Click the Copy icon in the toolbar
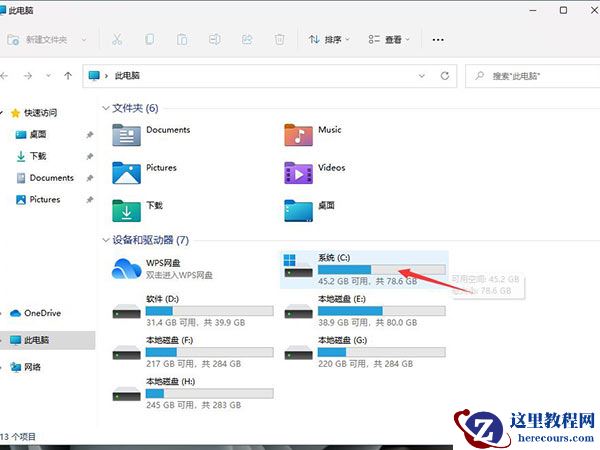Image resolution: width=600 pixels, height=450 pixels. tap(149, 39)
